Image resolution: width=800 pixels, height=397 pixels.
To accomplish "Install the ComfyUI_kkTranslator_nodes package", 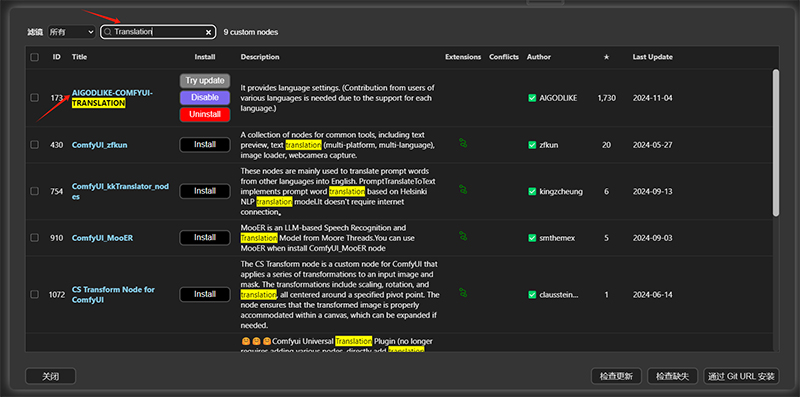I will [x=205, y=191].
